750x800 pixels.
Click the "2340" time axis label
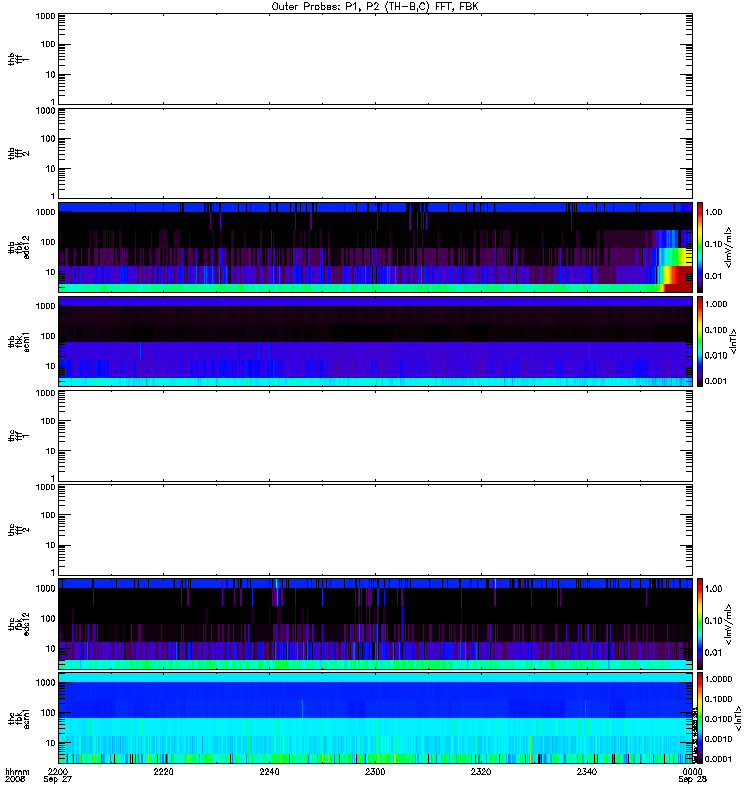[x=587, y=771]
